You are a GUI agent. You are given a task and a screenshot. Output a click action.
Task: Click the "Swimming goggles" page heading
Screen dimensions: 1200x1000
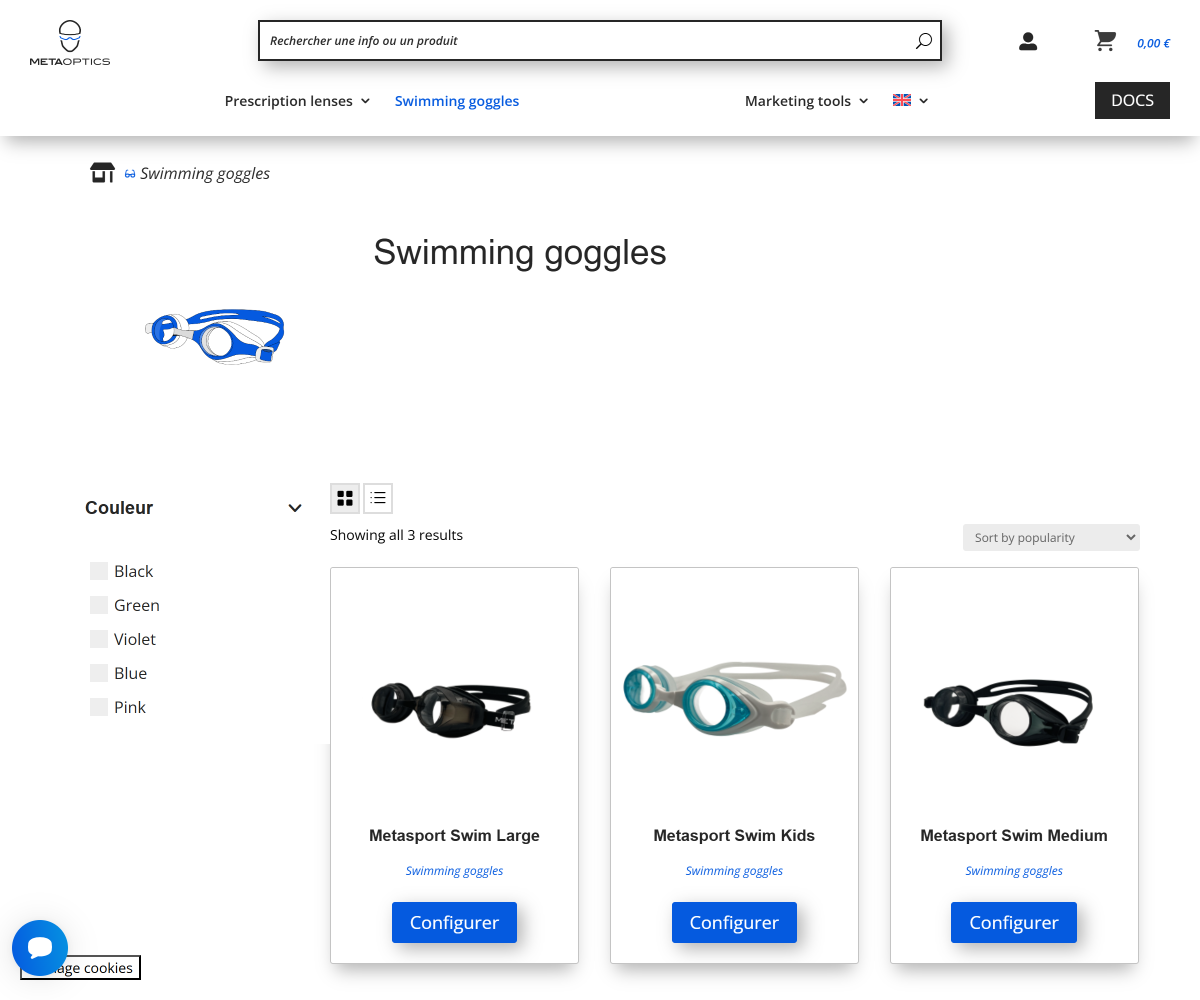[520, 252]
